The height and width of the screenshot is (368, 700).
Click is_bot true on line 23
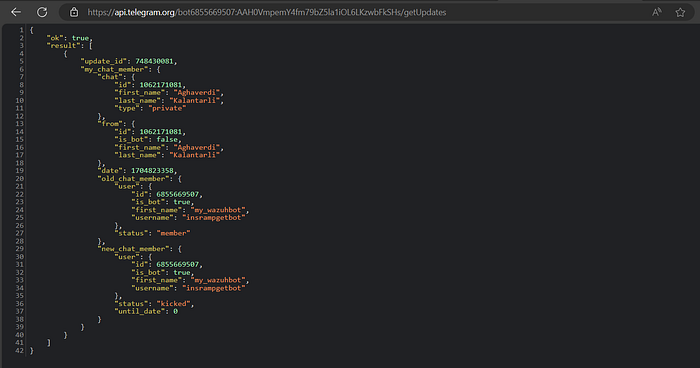click(182, 202)
